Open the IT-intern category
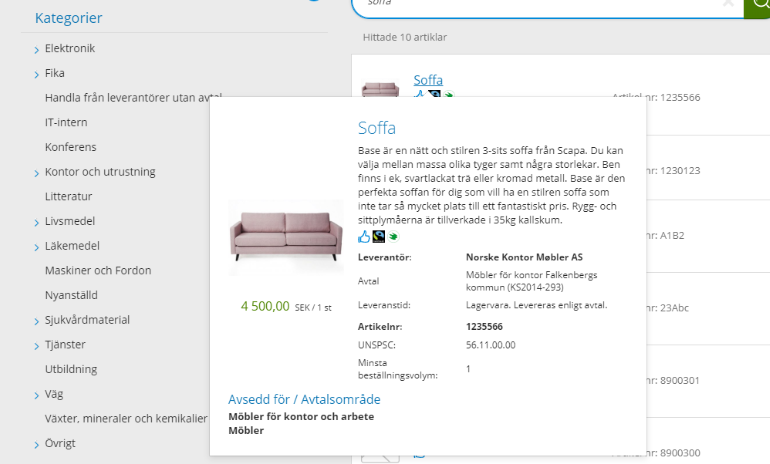Viewport: 770px width, 464px height. (x=66, y=123)
